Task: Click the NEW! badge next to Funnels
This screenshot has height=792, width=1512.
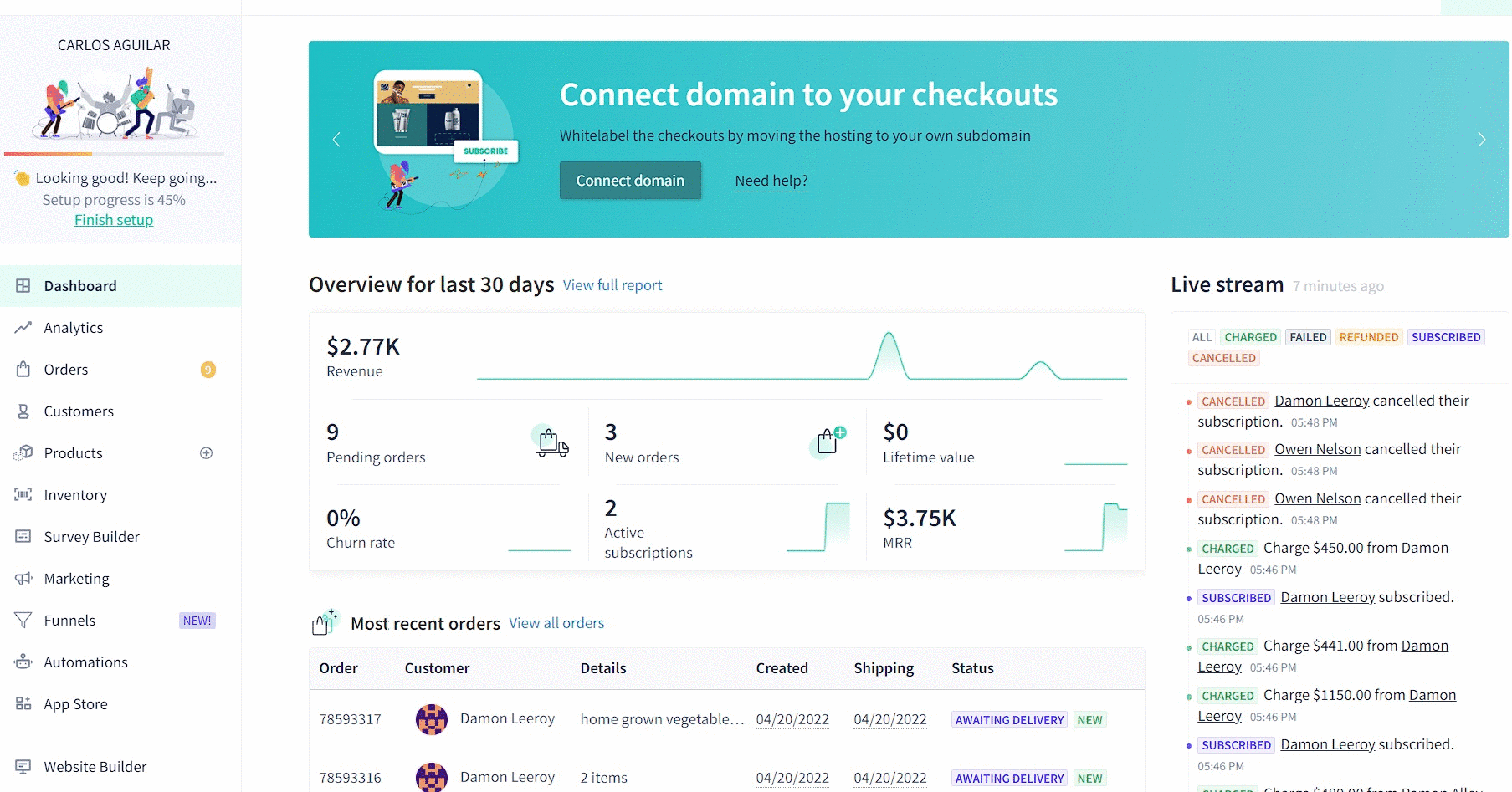Action: pos(197,621)
